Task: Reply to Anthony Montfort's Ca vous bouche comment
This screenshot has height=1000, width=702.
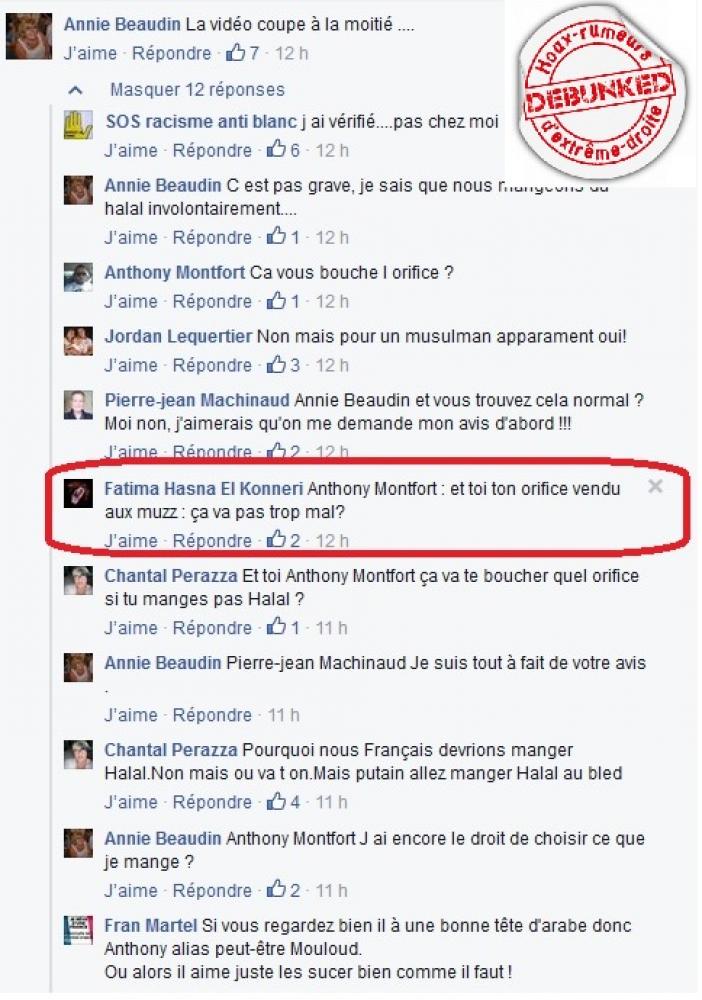Action: click(212, 301)
